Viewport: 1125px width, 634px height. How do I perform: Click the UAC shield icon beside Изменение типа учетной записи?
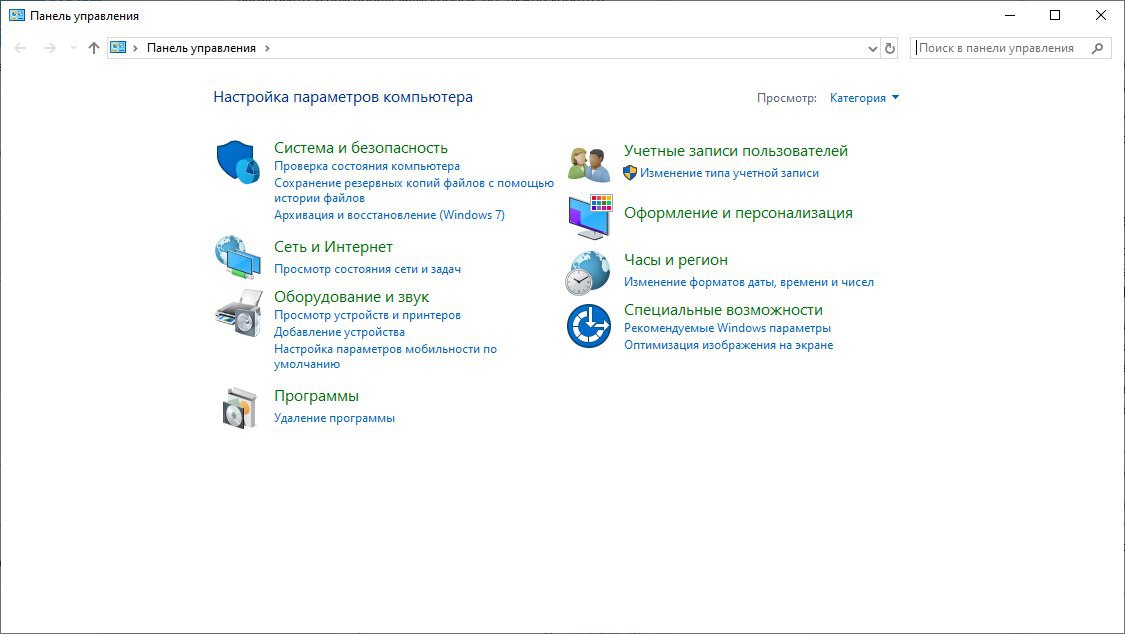630,173
